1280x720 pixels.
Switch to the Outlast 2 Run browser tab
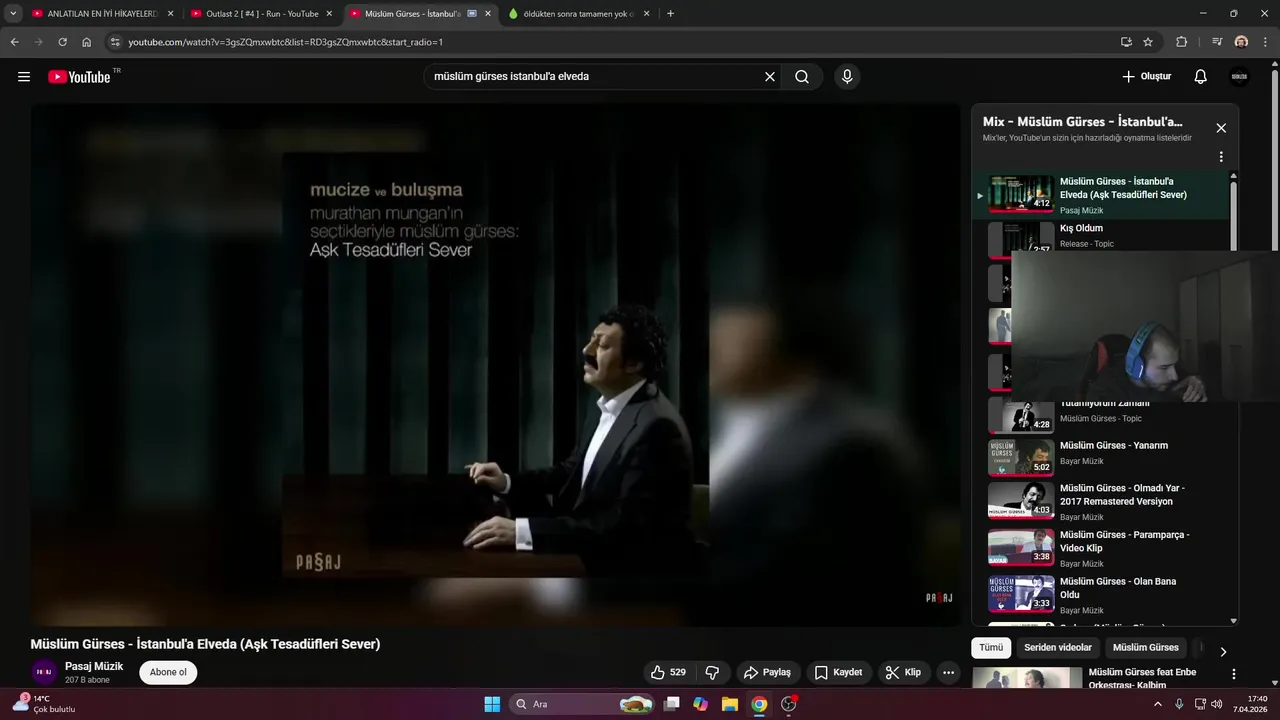pos(262,14)
